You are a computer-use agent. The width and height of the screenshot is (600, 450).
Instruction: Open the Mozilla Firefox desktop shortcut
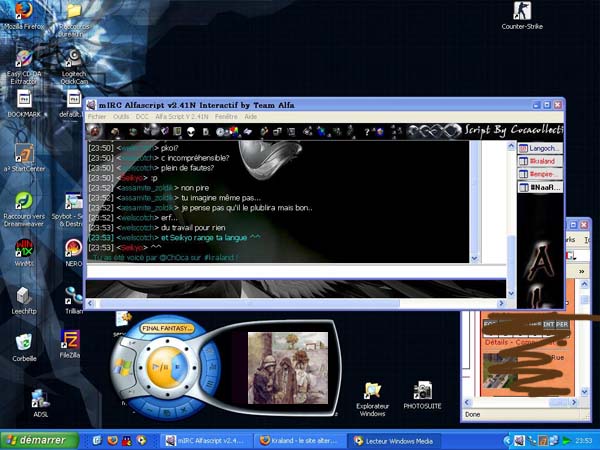pyautogui.click(x=24, y=16)
